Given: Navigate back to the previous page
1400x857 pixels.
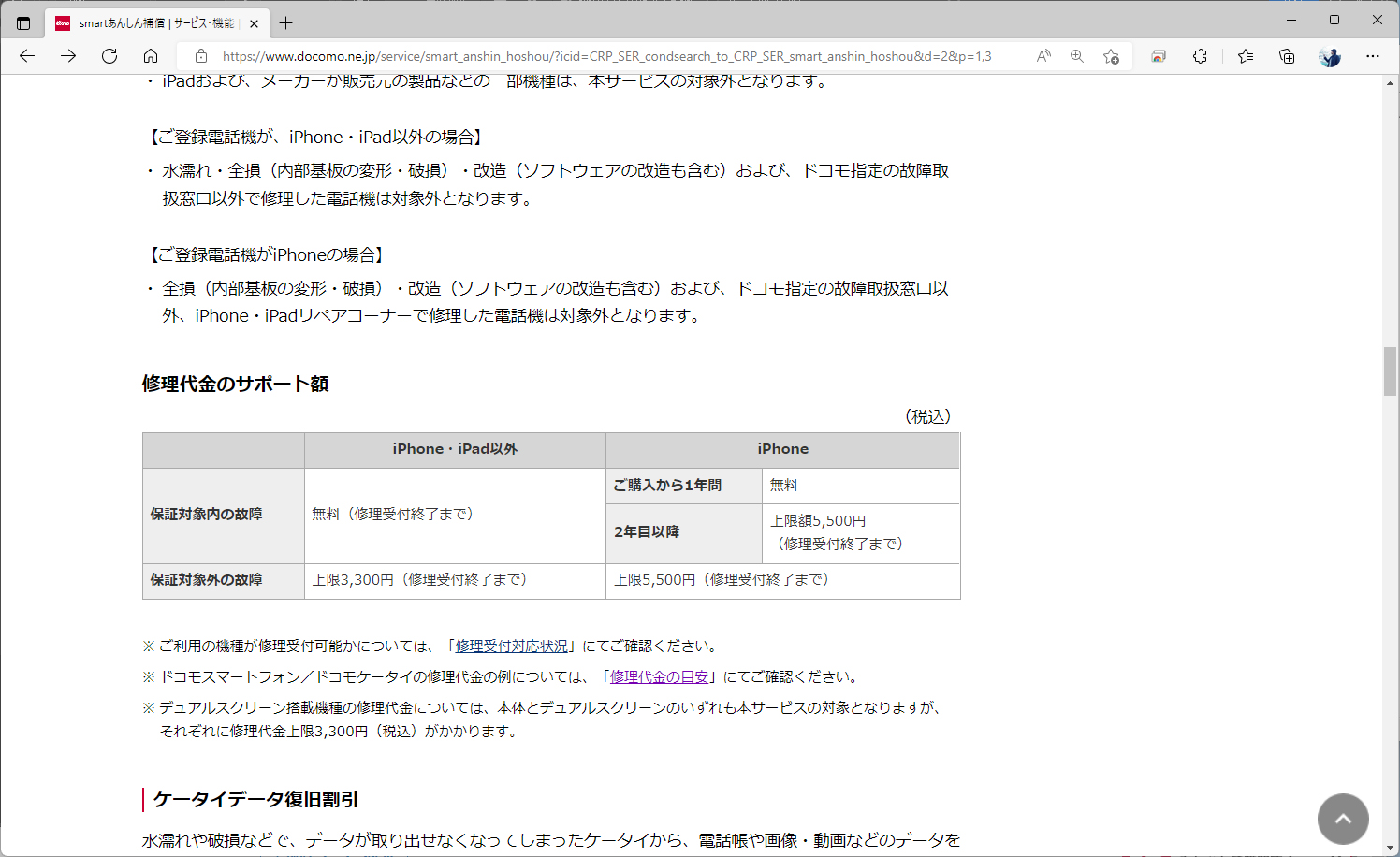Looking at the screenshot, I should pos(26,55).
